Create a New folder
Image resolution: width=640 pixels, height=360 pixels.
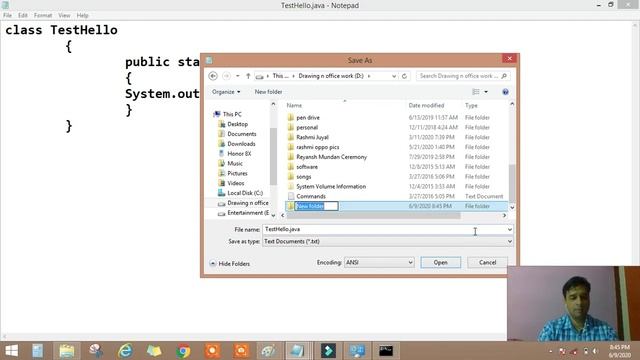point(268,92)
